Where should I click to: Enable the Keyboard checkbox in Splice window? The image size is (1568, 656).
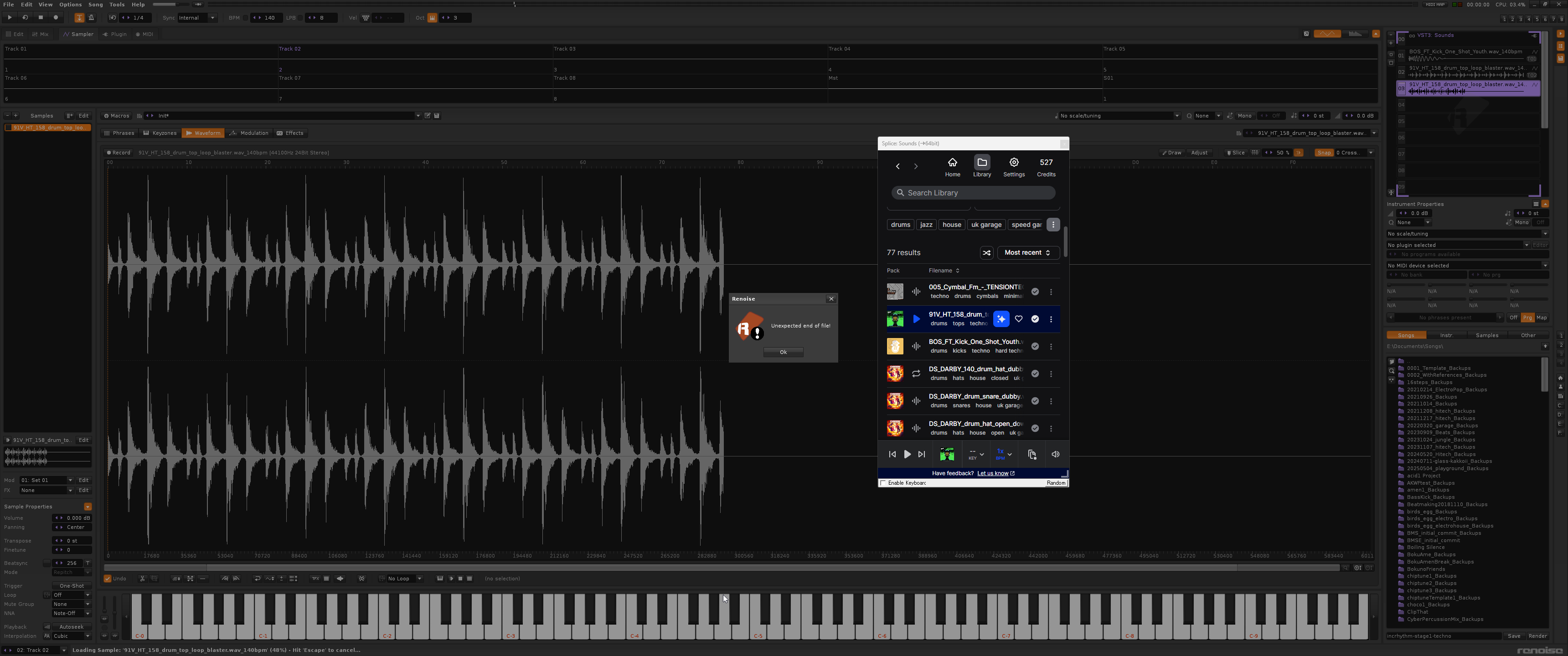pyautogui.click(x=883, y=483)
